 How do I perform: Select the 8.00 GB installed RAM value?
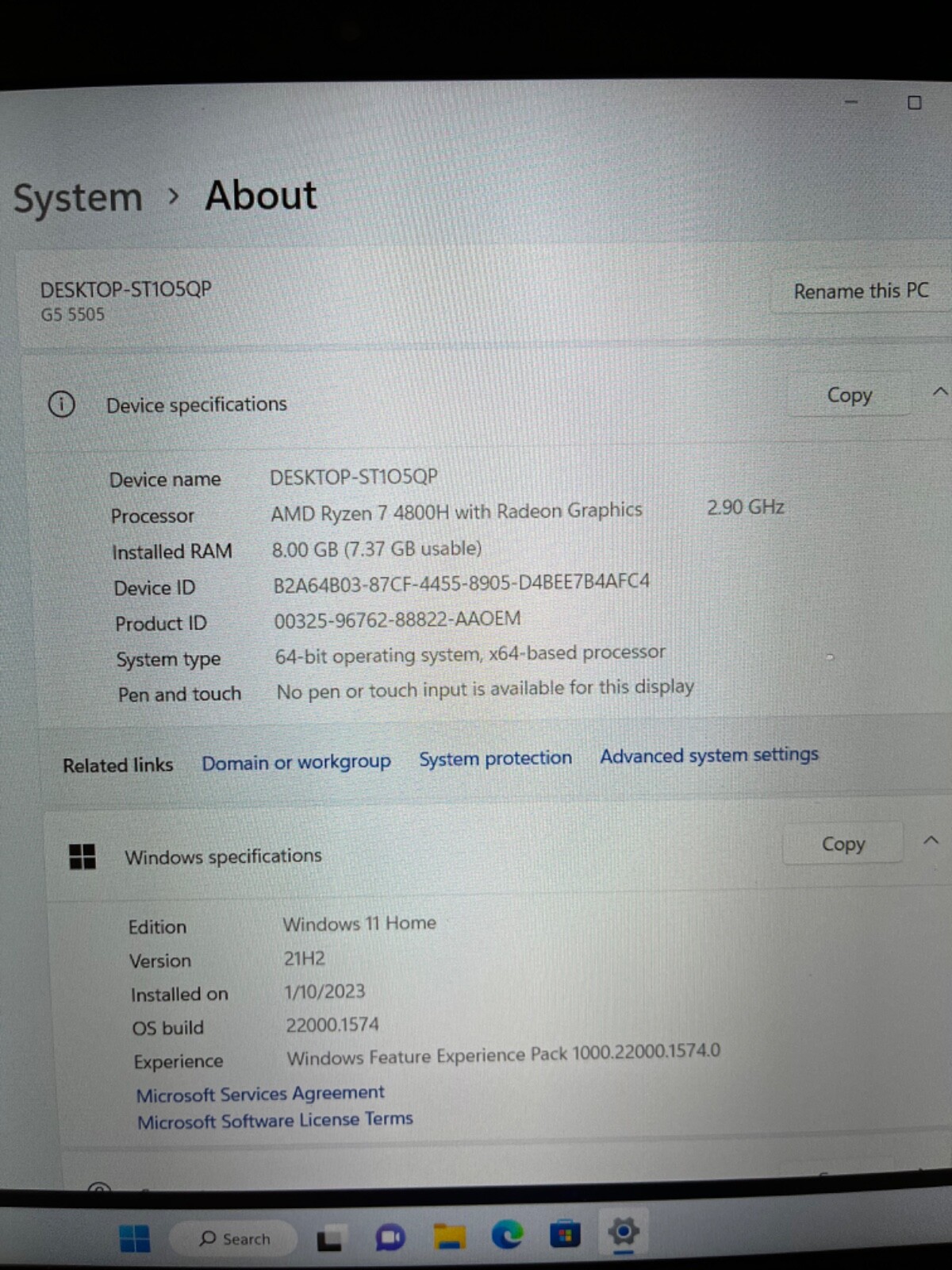click(x=377, y=548)
